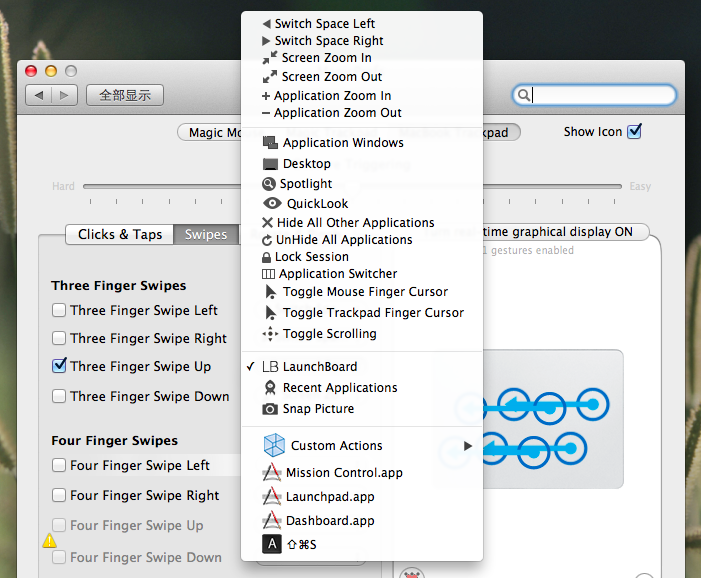Open the Magic Mouse device selector
This screenshot has height=578, width=701.
(x=210, y=133)
